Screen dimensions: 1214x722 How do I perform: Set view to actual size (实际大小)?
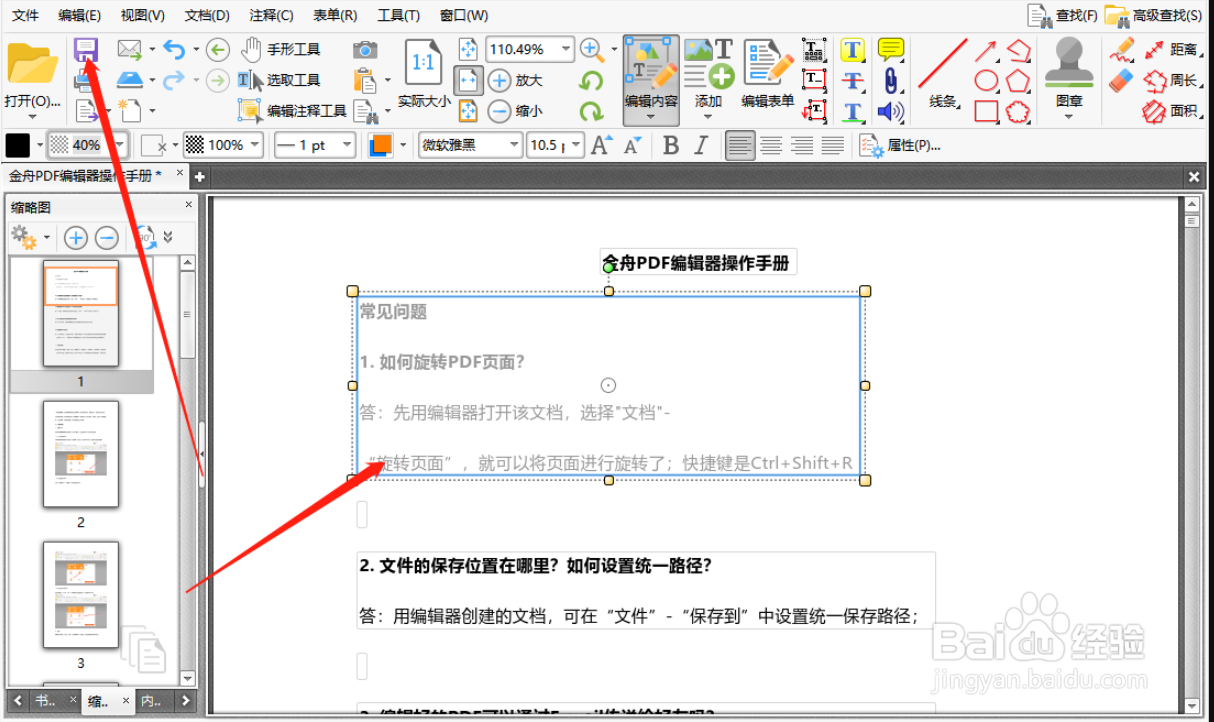pos(424,73)
